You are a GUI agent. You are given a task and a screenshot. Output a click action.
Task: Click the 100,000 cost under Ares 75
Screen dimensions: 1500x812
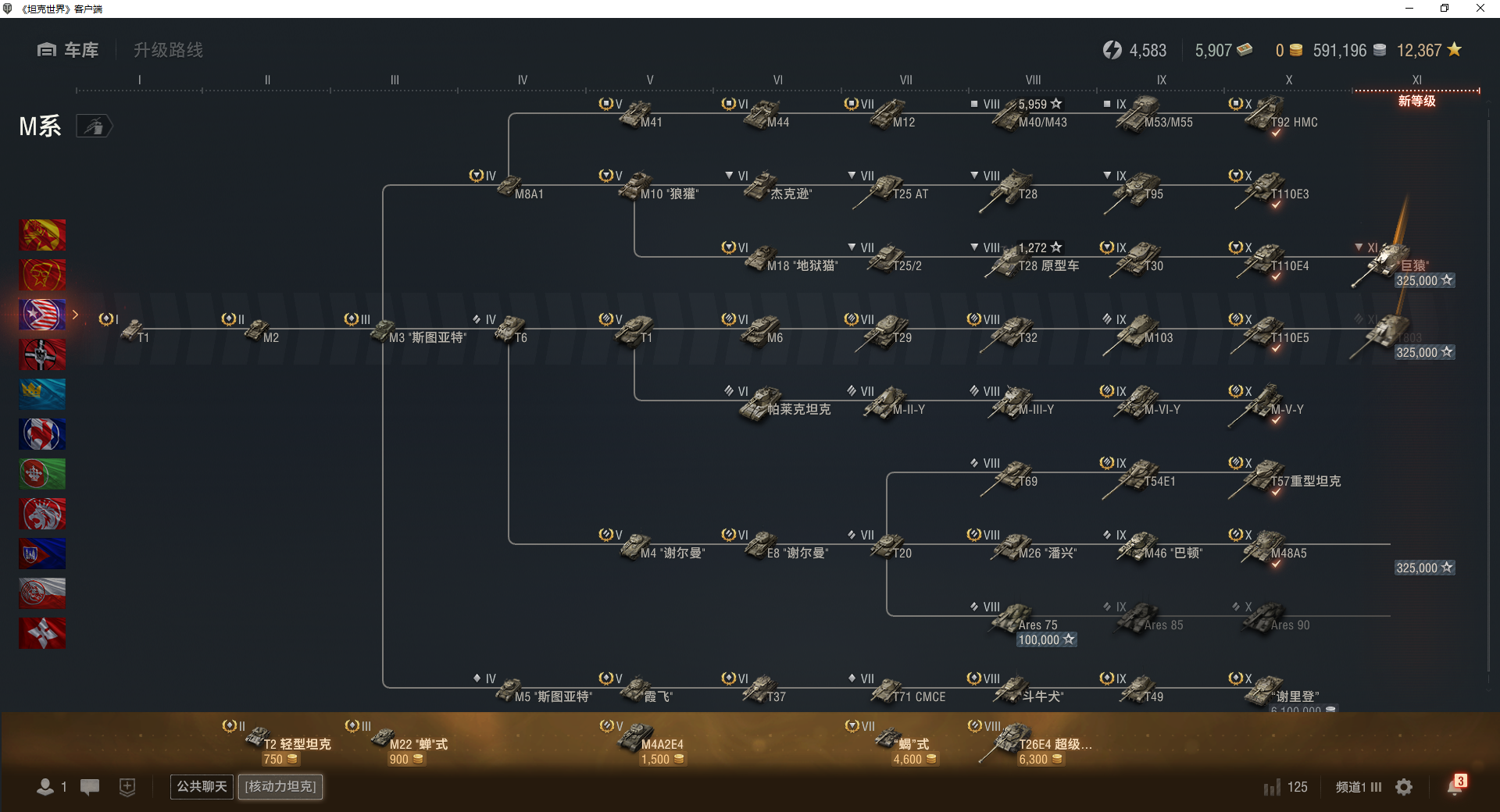click(1046, 639)
